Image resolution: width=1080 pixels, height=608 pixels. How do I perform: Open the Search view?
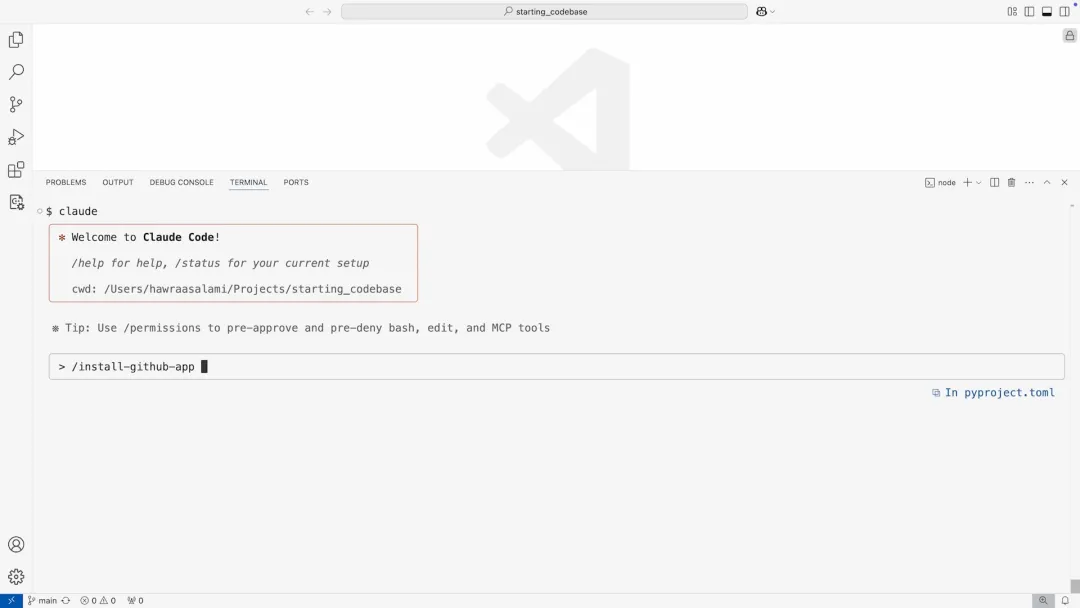pos(15,71)
